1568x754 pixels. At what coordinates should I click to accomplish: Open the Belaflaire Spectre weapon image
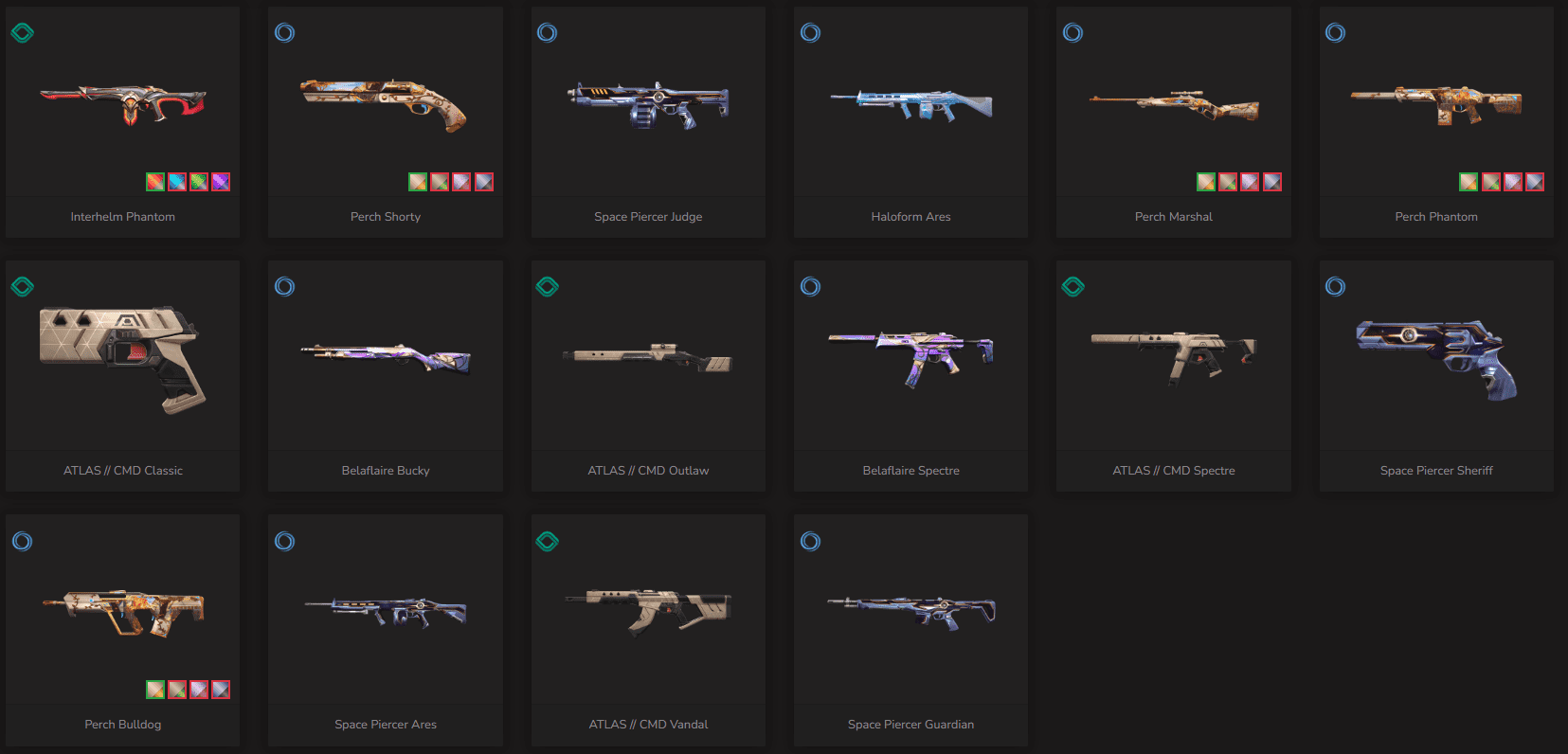[x=911, y=358]
